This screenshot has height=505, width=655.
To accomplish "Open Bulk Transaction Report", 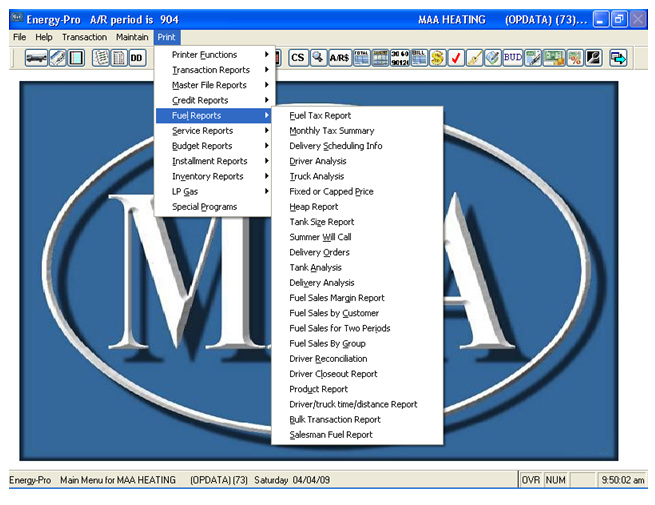I will [x=357, y=419].
